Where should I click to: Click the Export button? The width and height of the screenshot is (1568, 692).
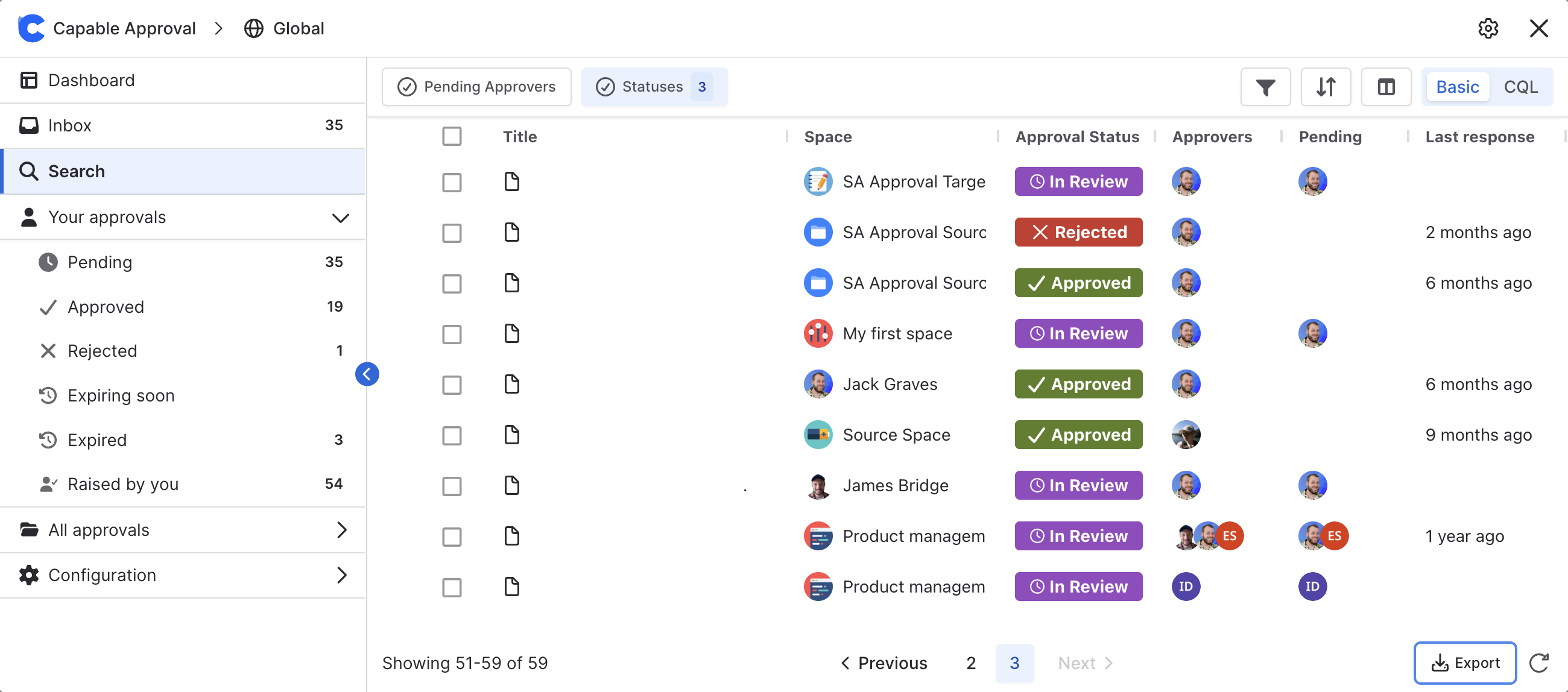1464,663
